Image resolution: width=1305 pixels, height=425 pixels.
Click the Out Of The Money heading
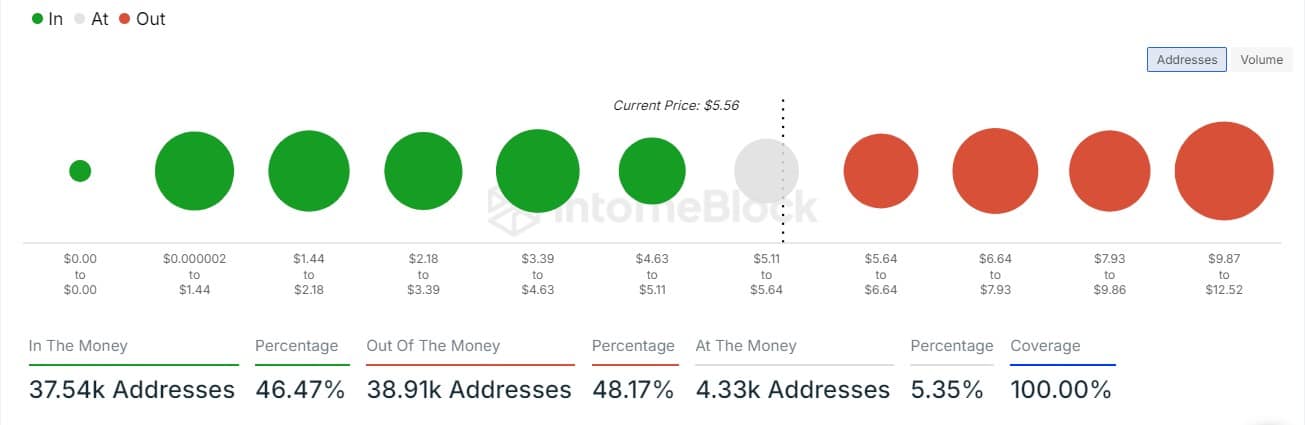[433, 346]
